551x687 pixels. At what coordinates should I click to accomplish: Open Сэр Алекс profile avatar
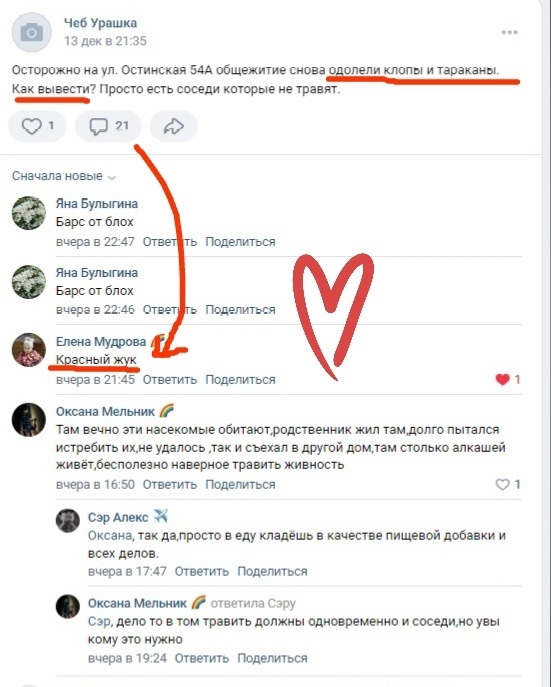pos(68,521)
